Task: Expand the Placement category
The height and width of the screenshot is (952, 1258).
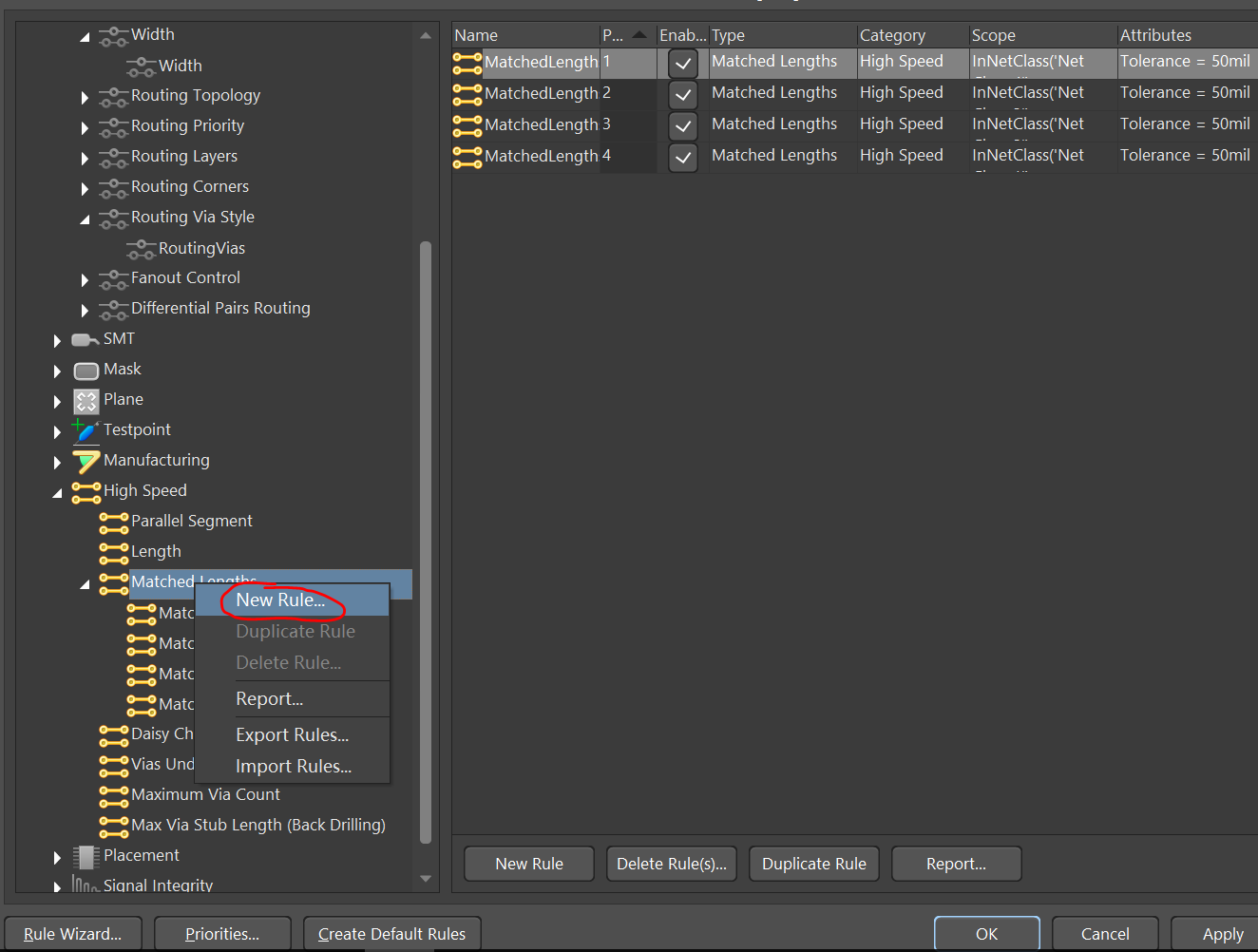Action: [57, 858]
